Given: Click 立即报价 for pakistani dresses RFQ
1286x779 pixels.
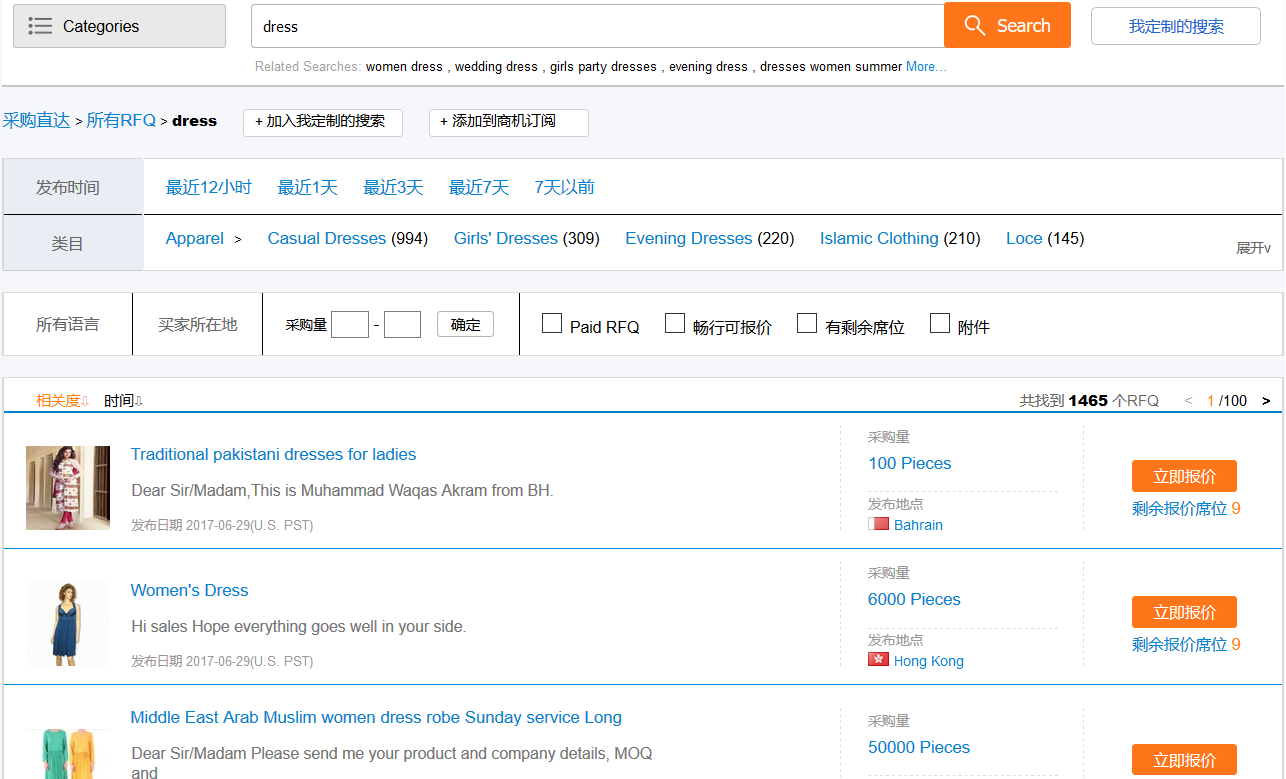Looking at the screenshot, I should (1184, 476).
